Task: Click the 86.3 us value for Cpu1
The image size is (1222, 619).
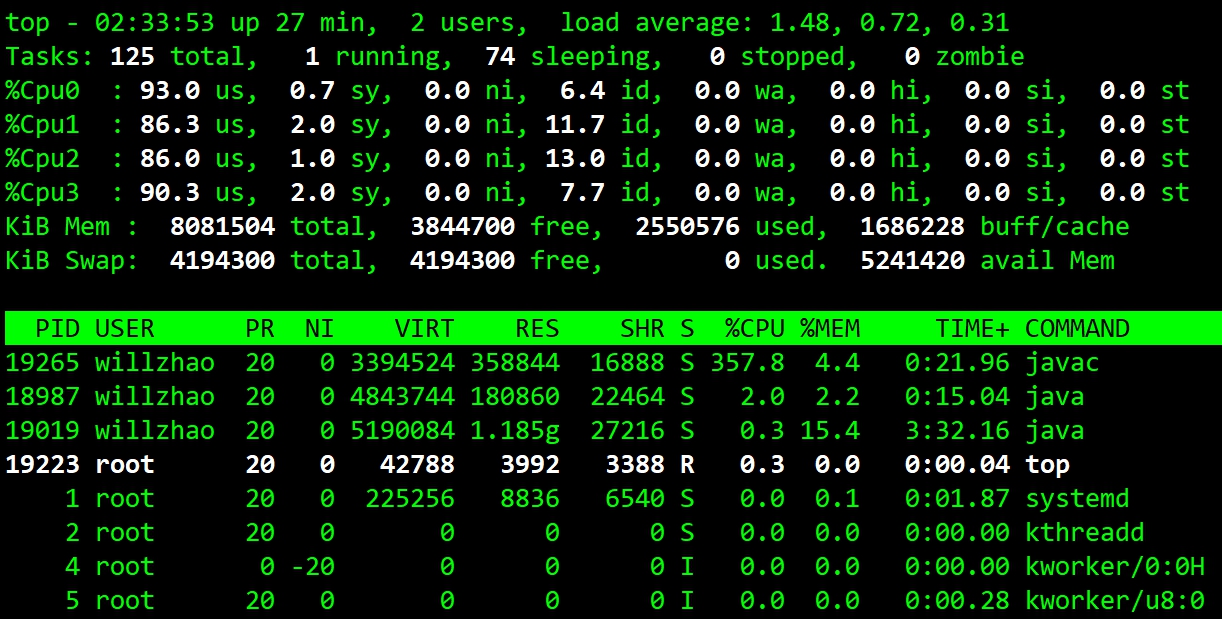Action: point(170,124)
